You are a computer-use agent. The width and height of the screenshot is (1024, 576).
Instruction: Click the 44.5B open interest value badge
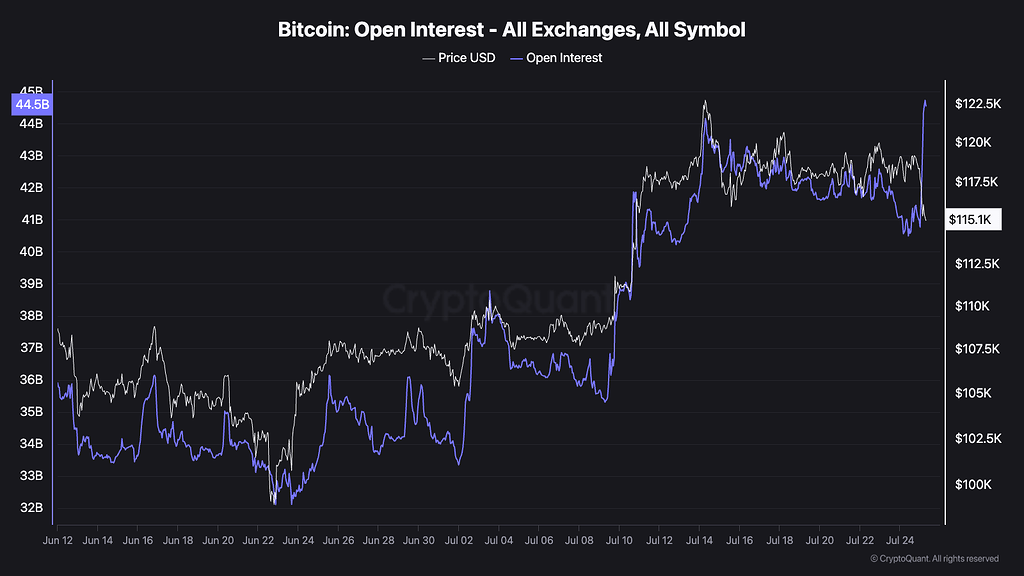pos(32,104)
